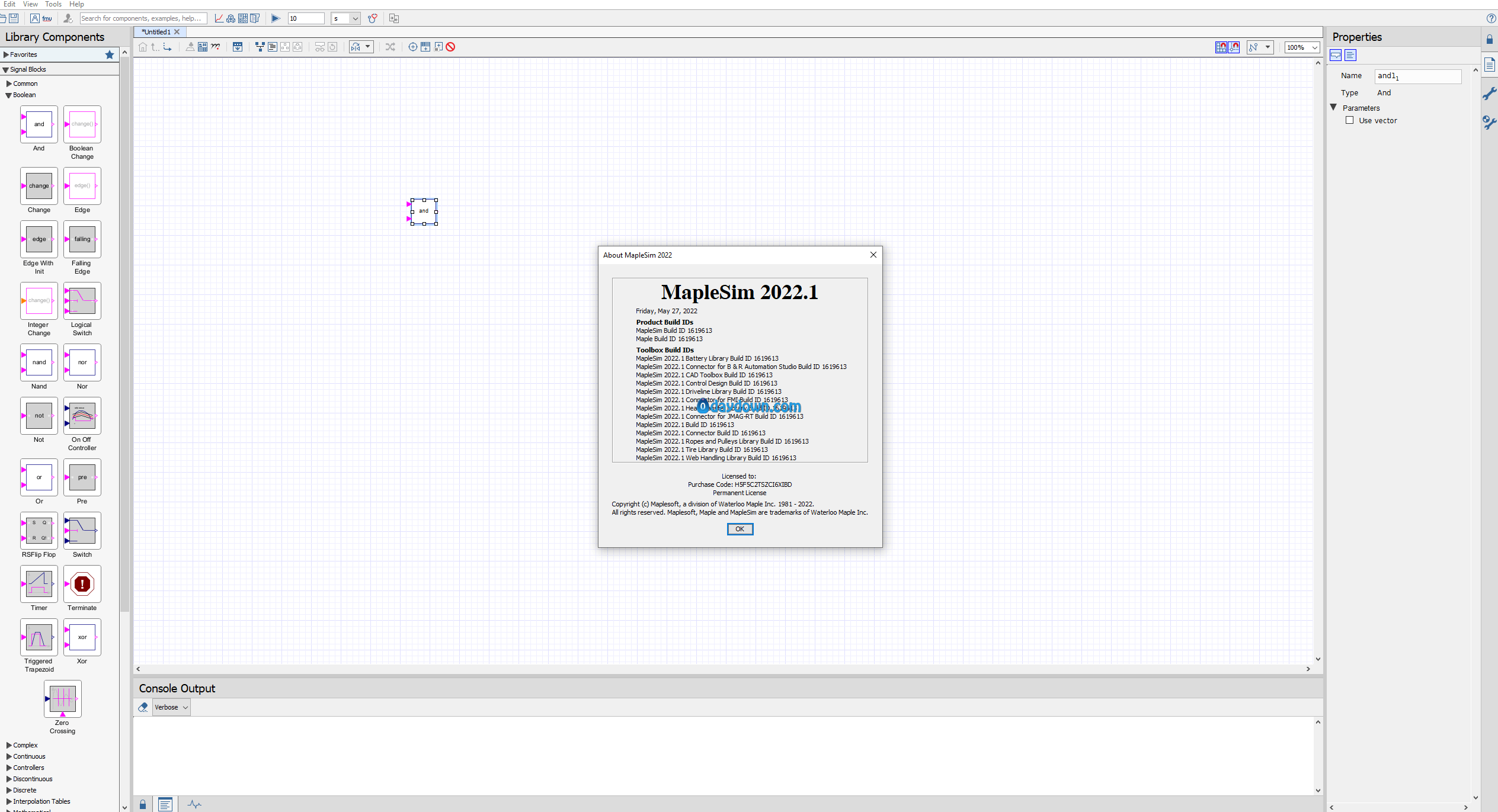Image resolution: width=1498 pixels, height=812 pixels.
Task: Click the red prohibition icon in the toolbar
Action: point(450,47)
